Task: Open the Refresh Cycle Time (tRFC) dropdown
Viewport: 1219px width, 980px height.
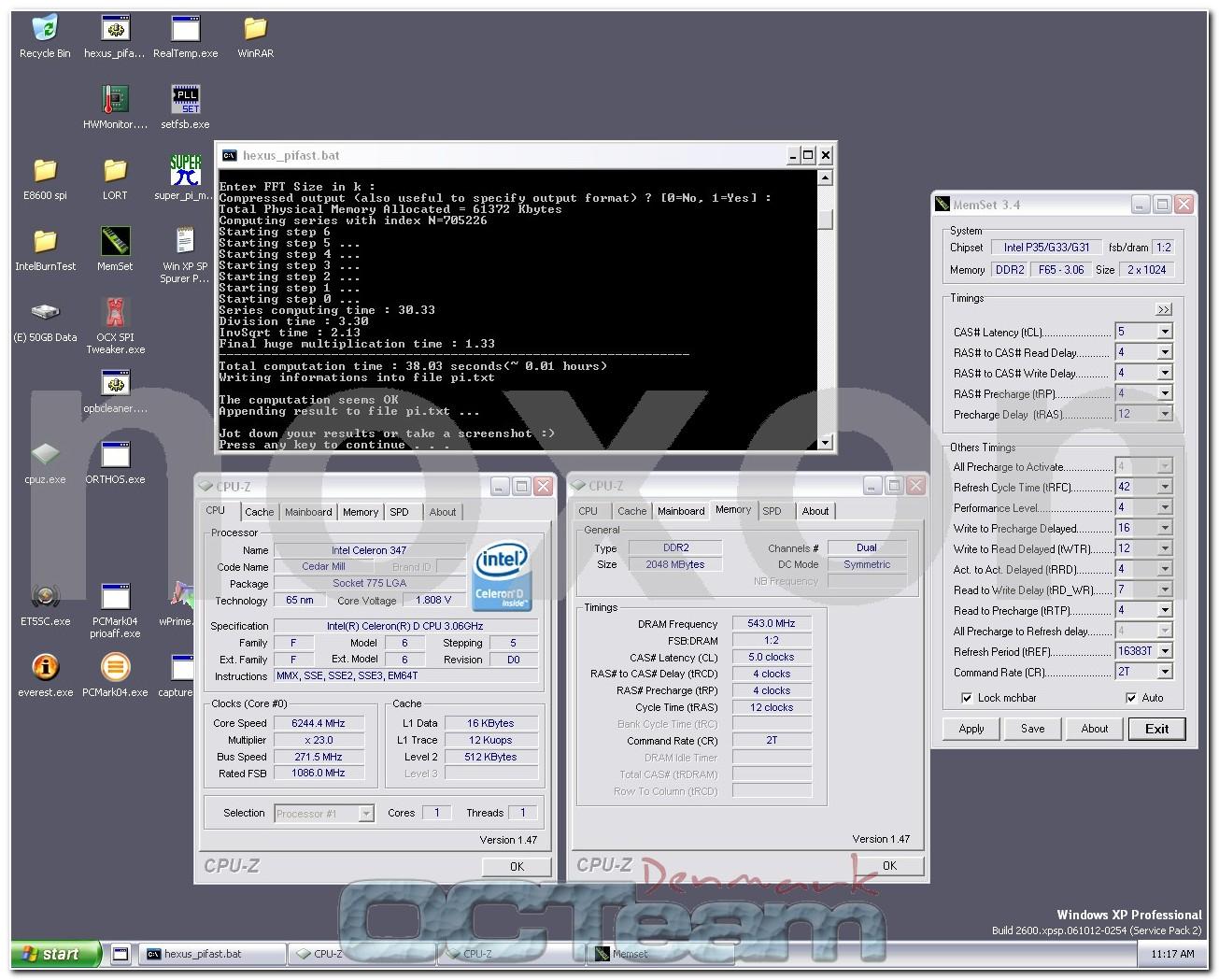Action: (1165, 487)
